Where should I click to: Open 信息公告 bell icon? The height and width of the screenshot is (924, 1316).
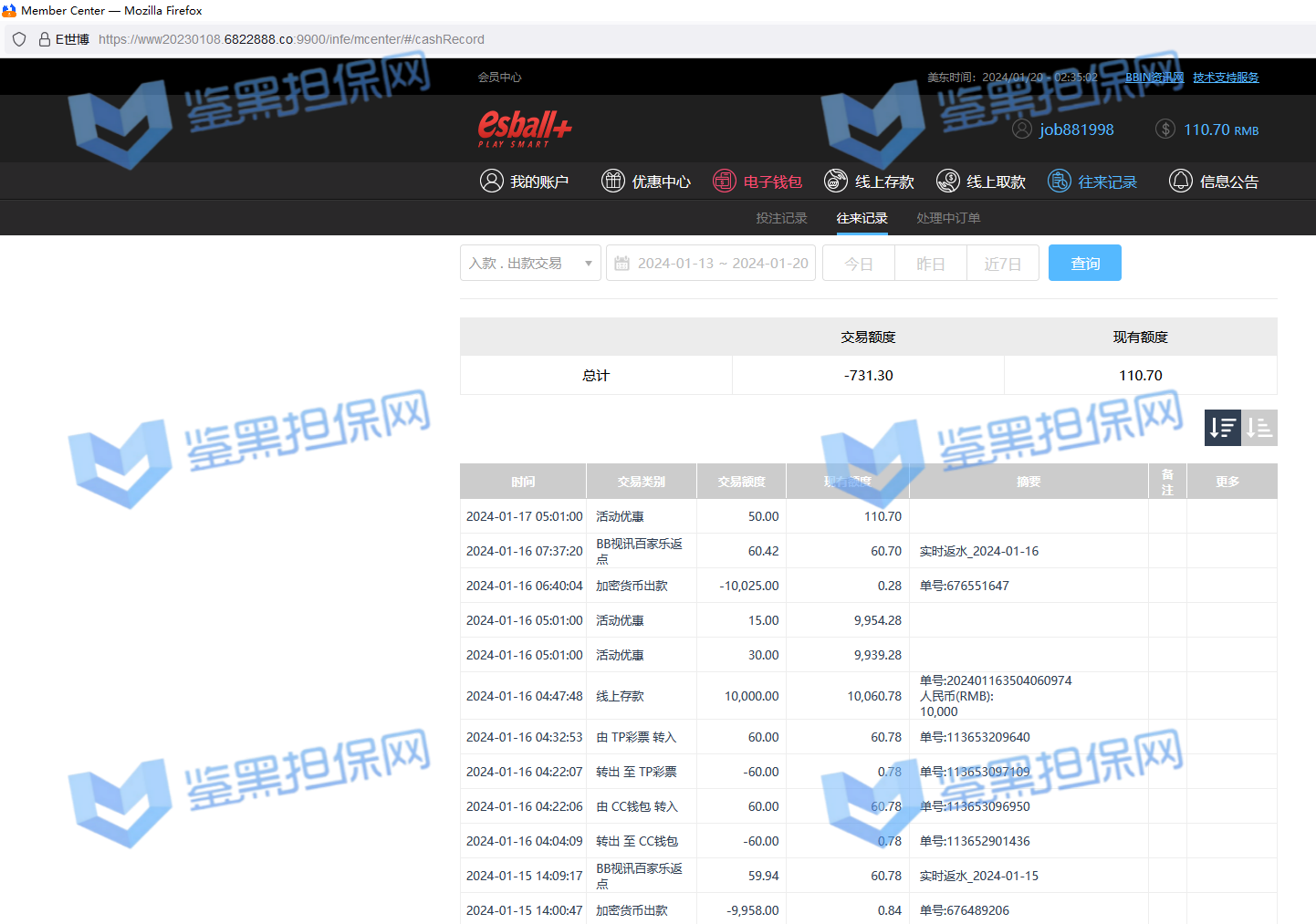[1180, 182]
